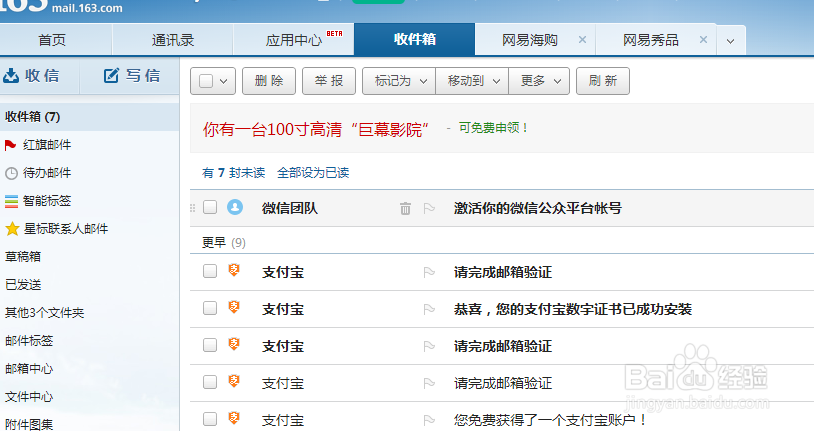Switch to the 首页 tab
Image resolution: width=814 pixels, height=431 pixels.
coord(52,40)
